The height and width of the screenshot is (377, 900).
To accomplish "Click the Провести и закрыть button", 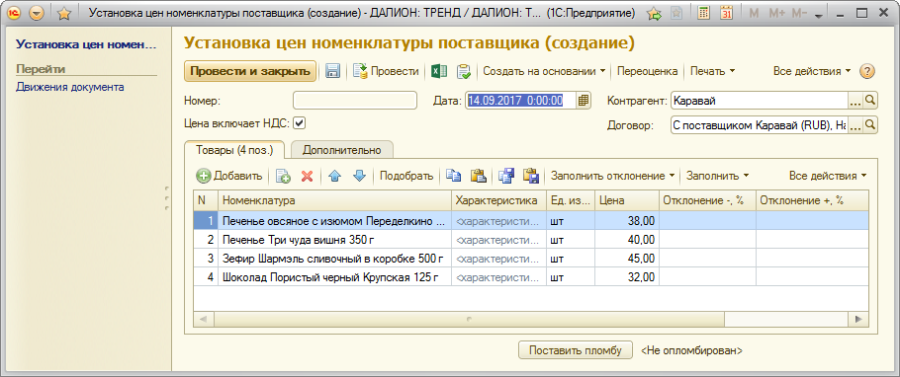I will pyautogui.click(x=250, y=72).
